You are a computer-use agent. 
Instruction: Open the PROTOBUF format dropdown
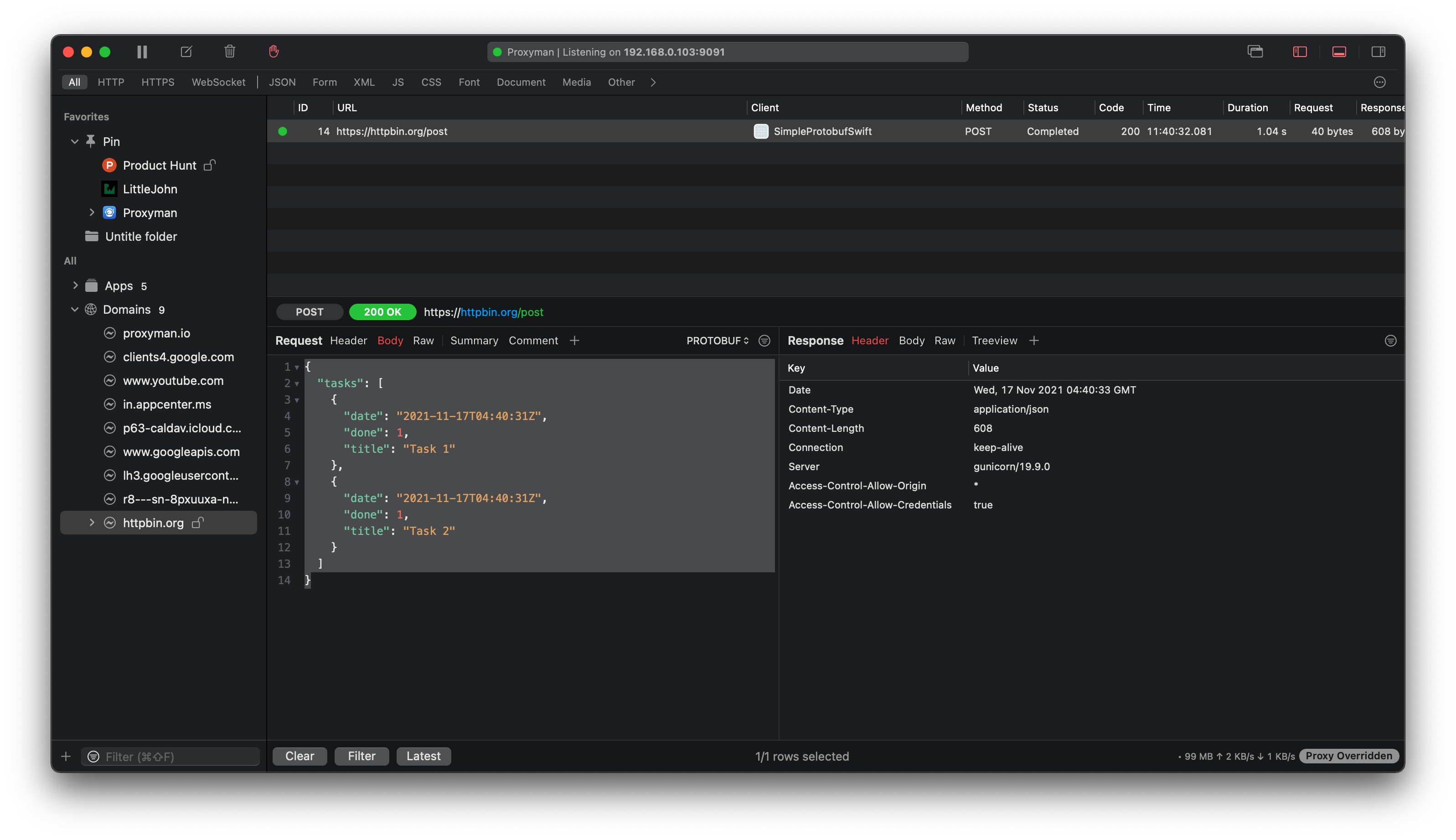point(718,341)
